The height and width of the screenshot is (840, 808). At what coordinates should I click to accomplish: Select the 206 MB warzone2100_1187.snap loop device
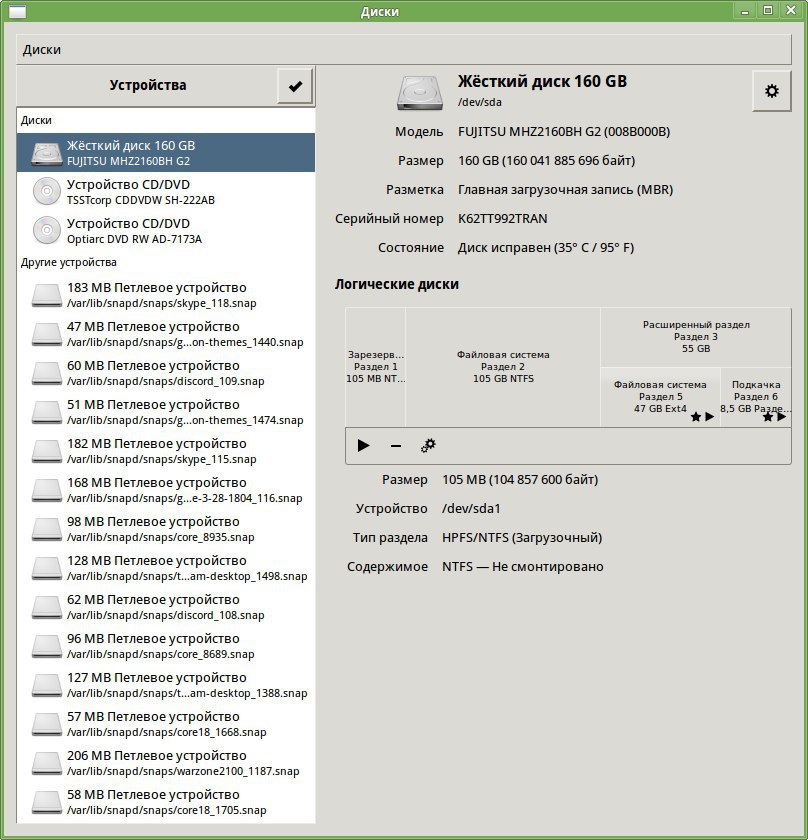point(166,763)
